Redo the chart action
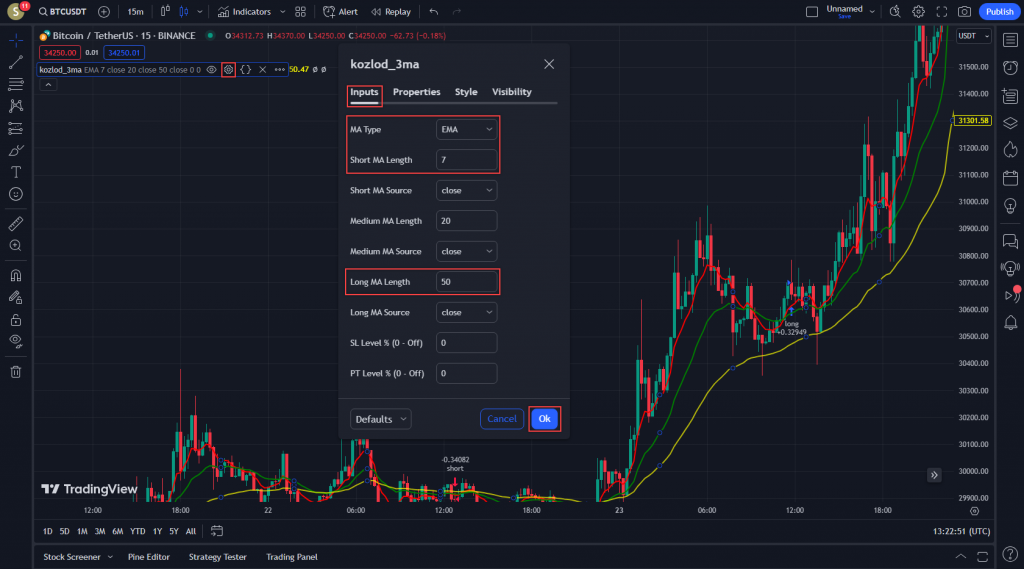 click(456, 12)
